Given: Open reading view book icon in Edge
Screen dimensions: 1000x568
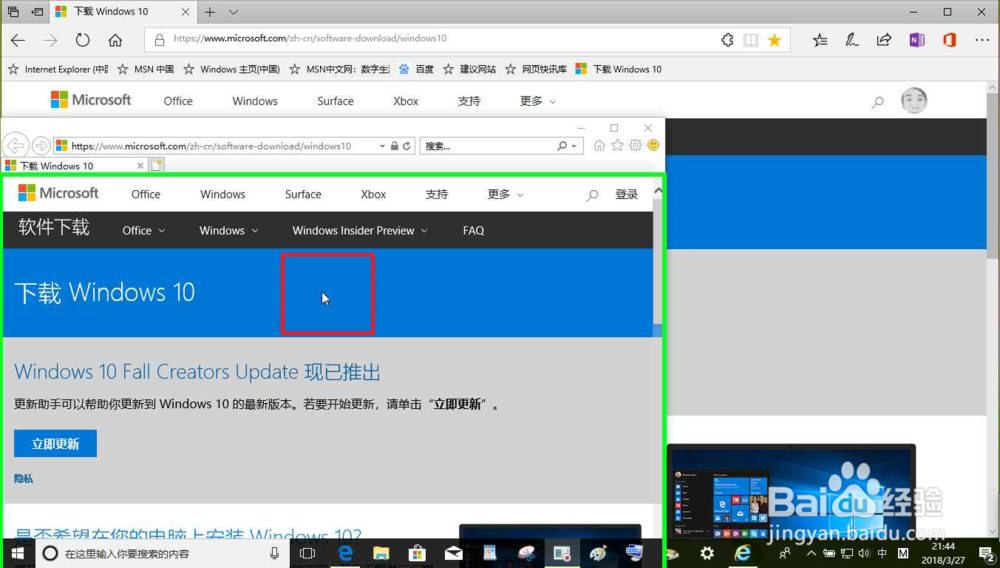Looking at the screenshot, I should (751, 40).
